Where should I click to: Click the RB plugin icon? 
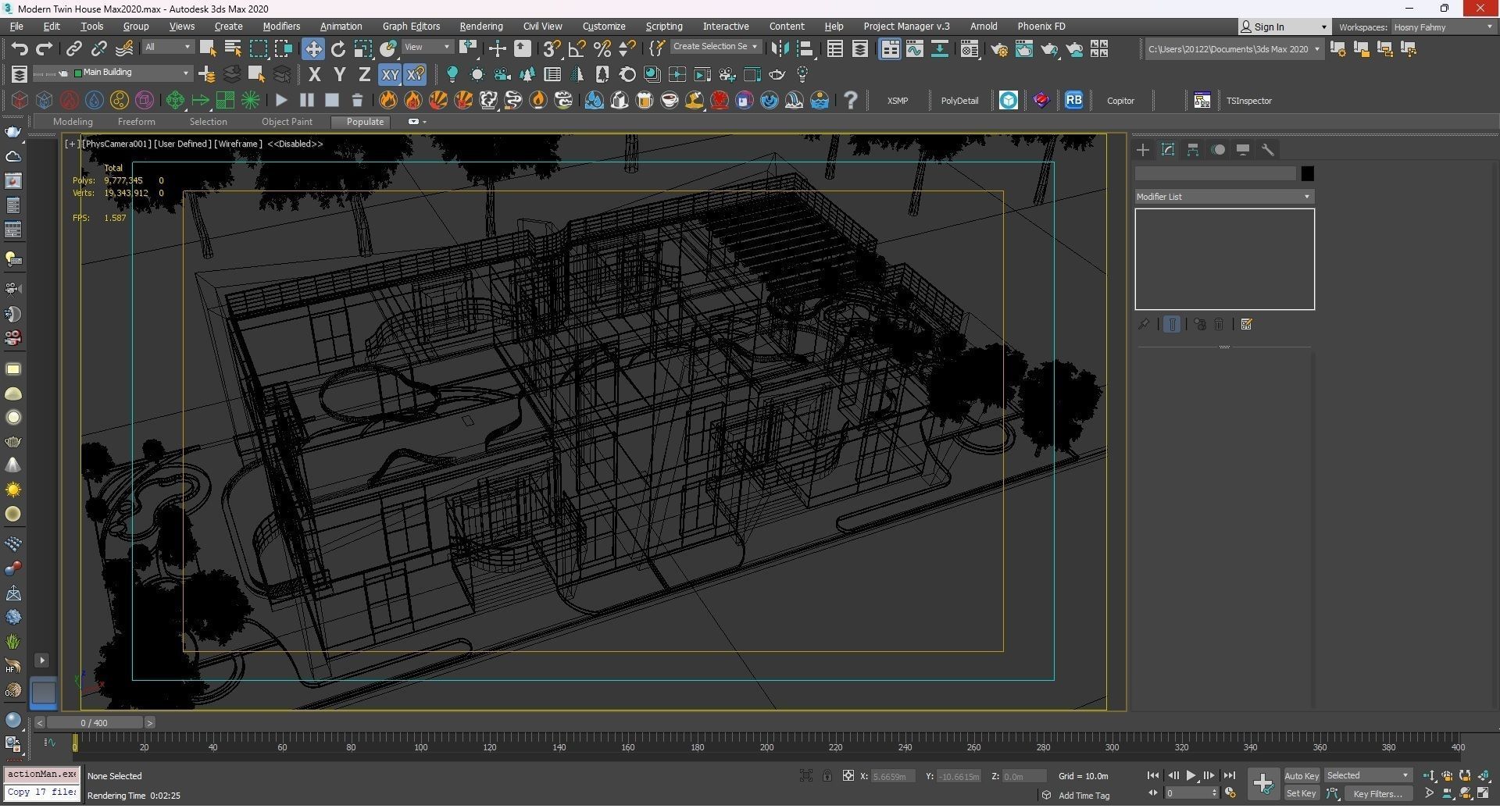click(1073, 101)
